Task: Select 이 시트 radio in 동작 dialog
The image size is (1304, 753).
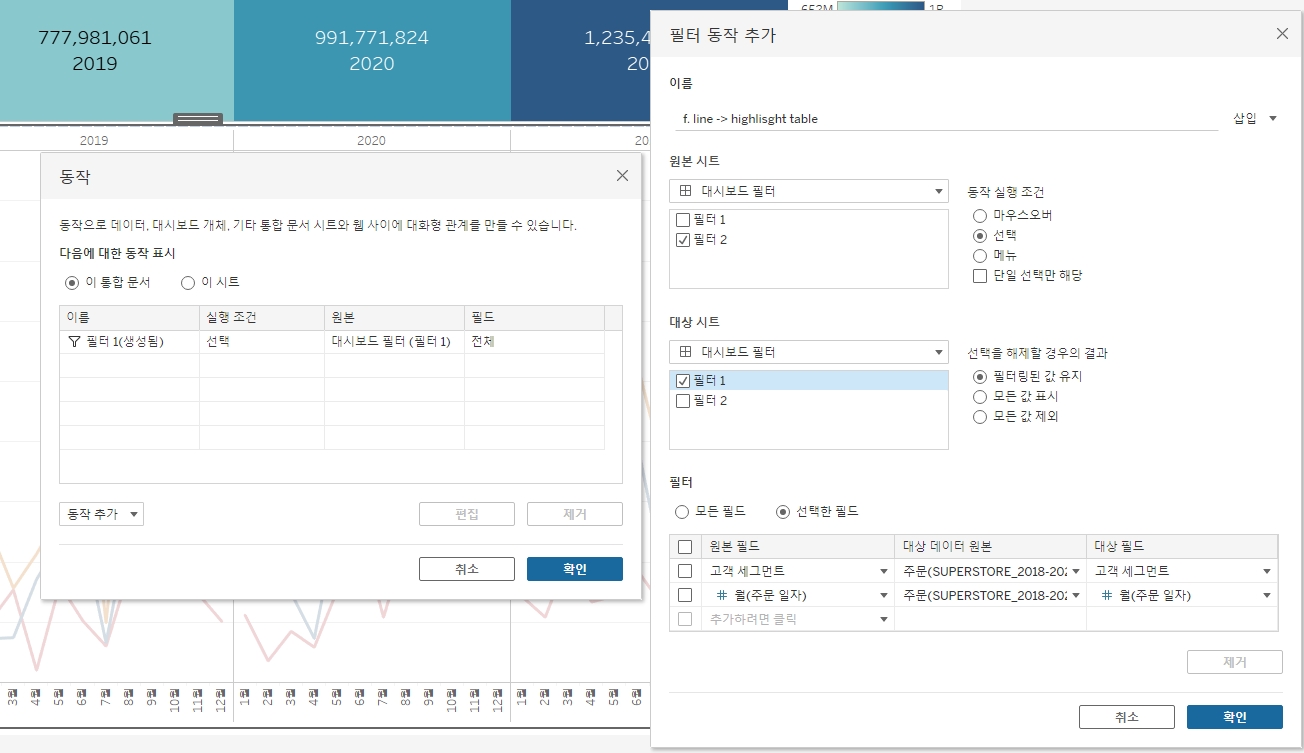Action: (188, 283)
